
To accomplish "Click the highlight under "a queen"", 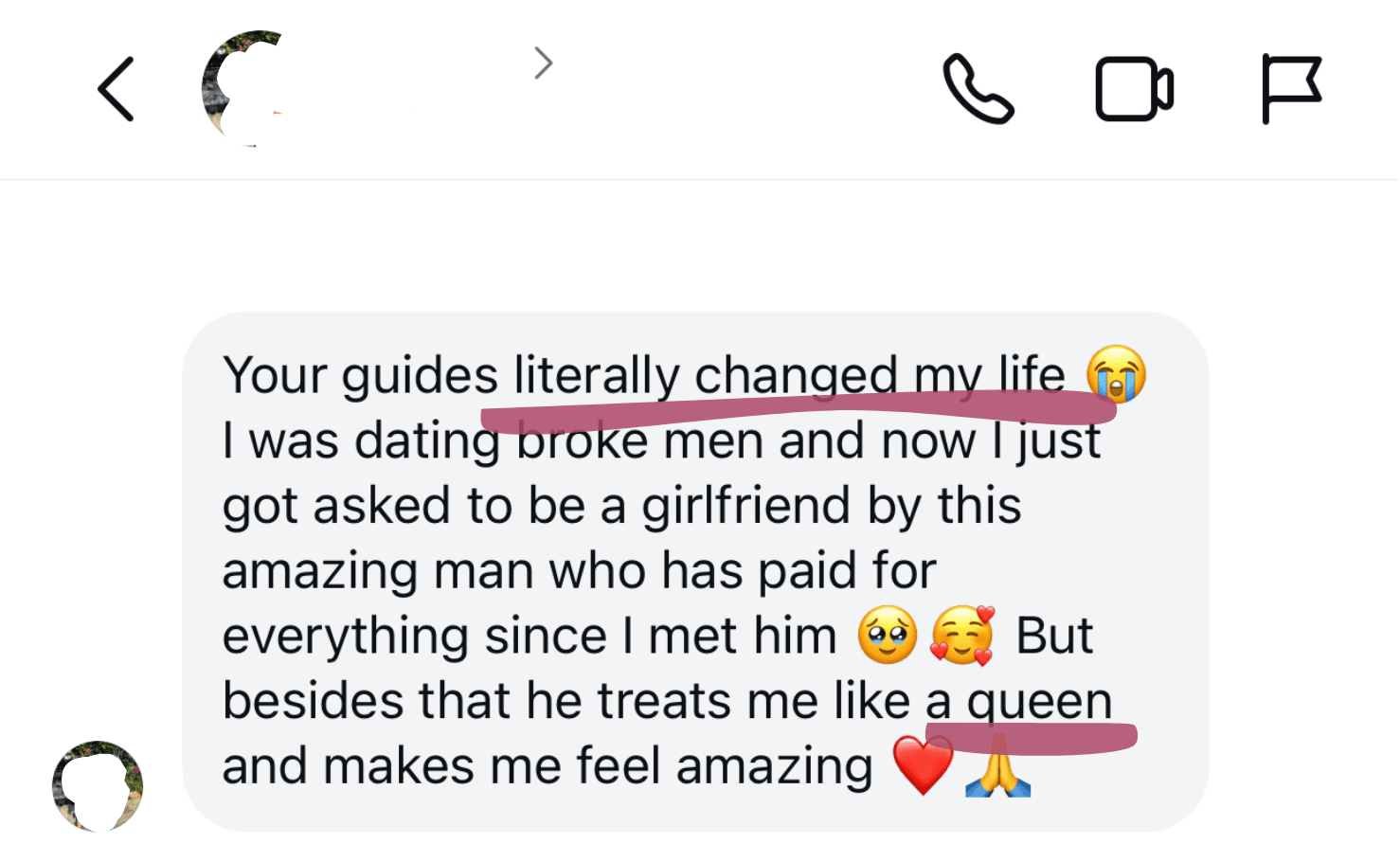I will click(x=1031, y=737).
